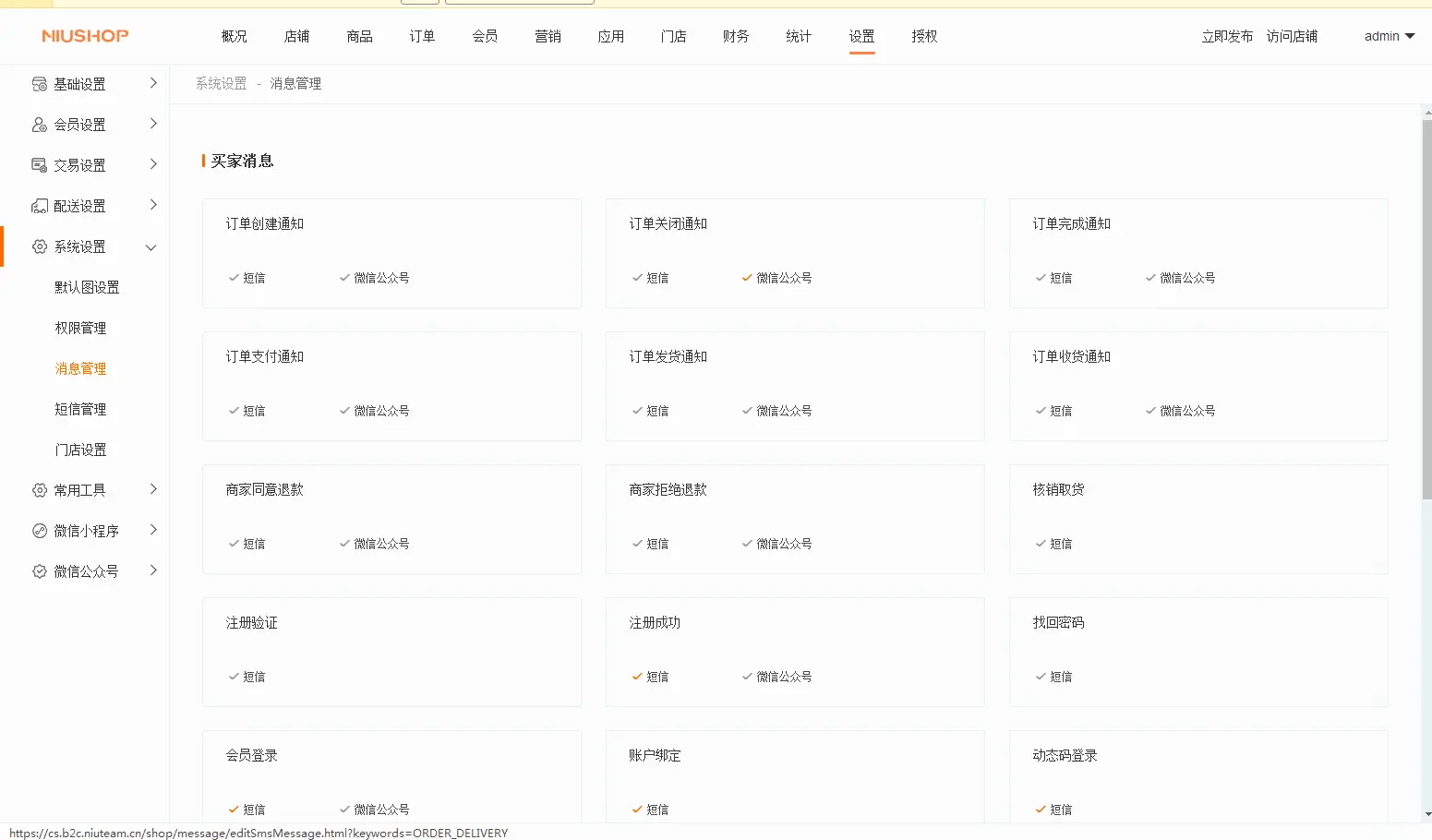Toggle 短信 option under 注册成功

(x=650, y=677)
